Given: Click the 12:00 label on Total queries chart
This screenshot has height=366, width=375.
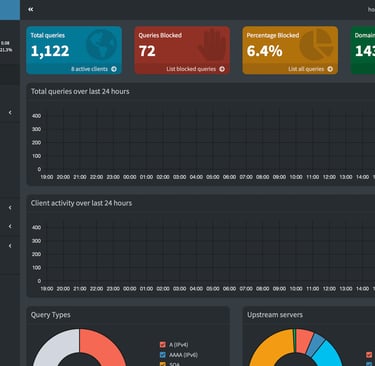Looking at the screenshot, I should [329, 177].
